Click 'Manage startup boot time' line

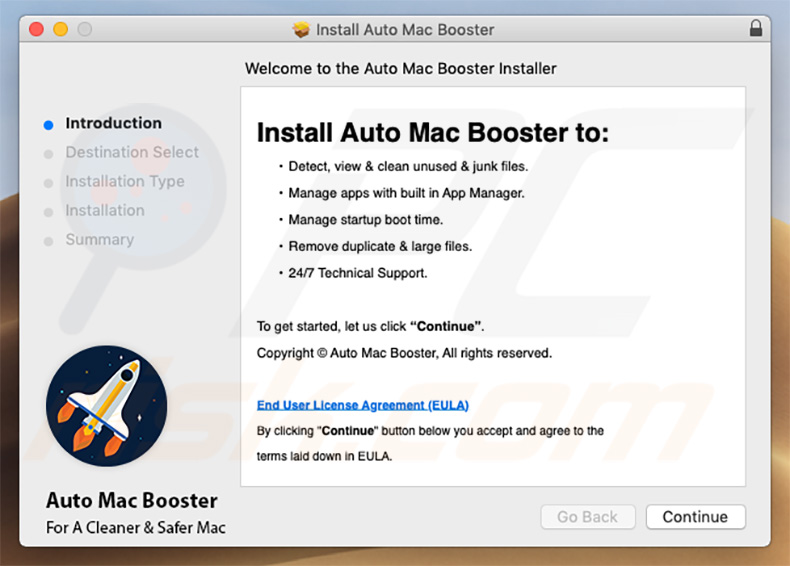[x=365, y=220]
